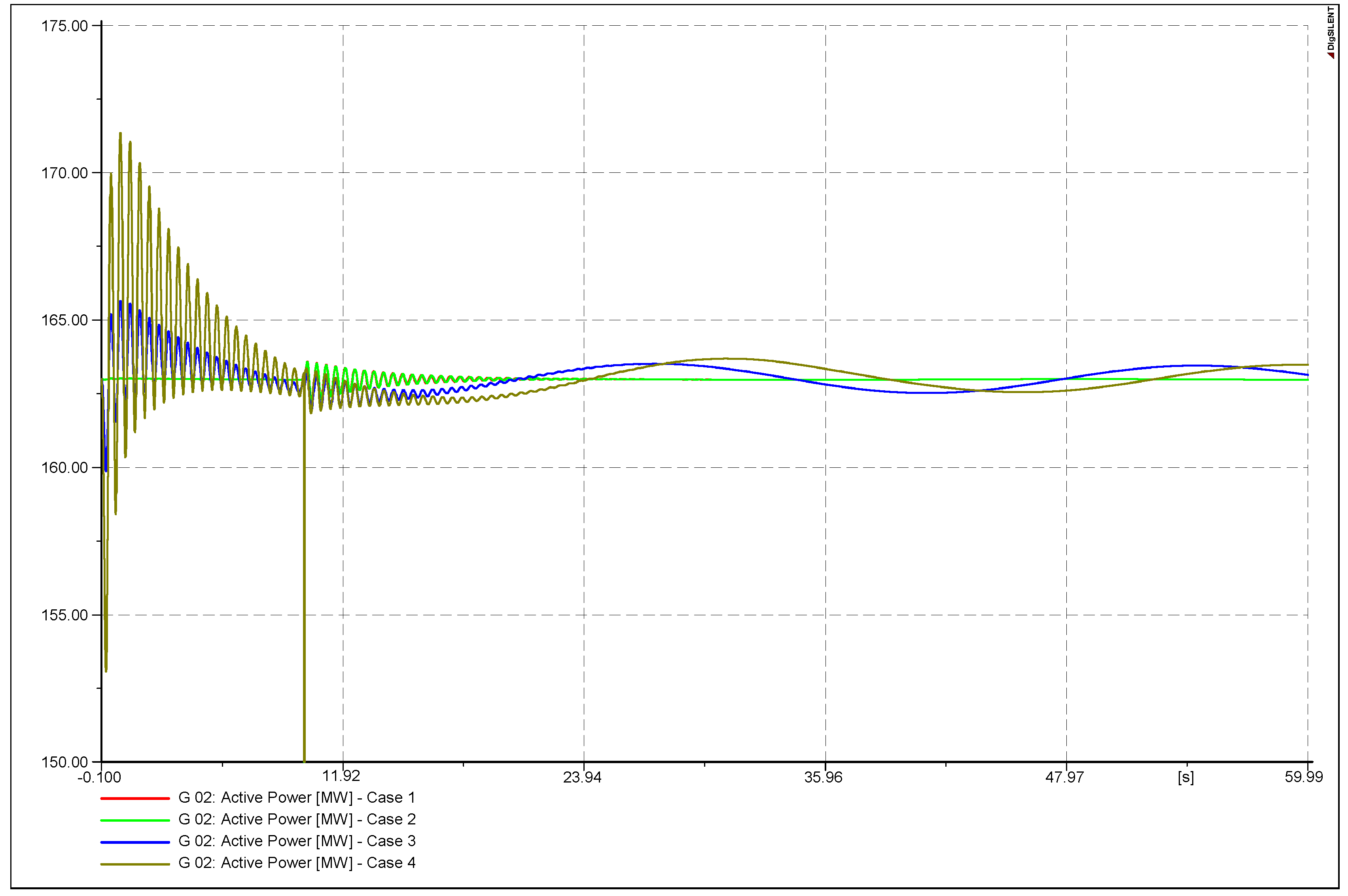The image size is (1348, 896).
Task: Click the red Case 1 legend line
Action: coord(135,798)
